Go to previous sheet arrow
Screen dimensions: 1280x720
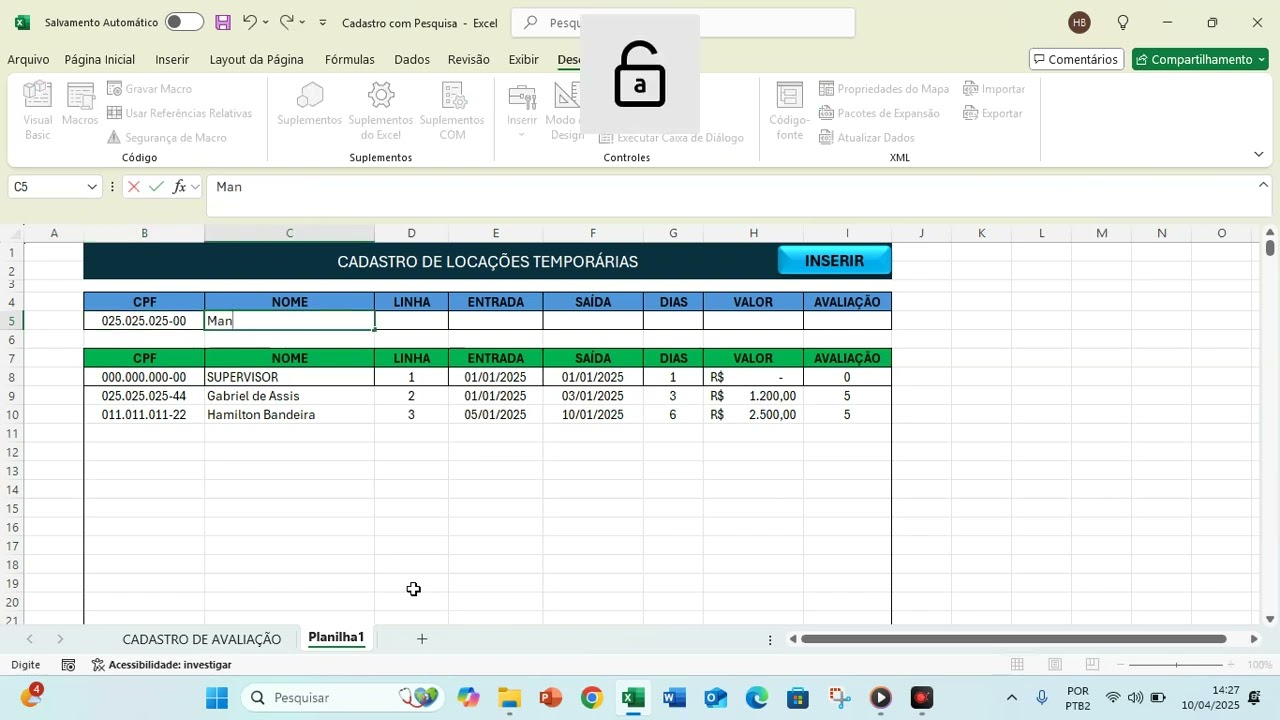(x=30, y=639)
